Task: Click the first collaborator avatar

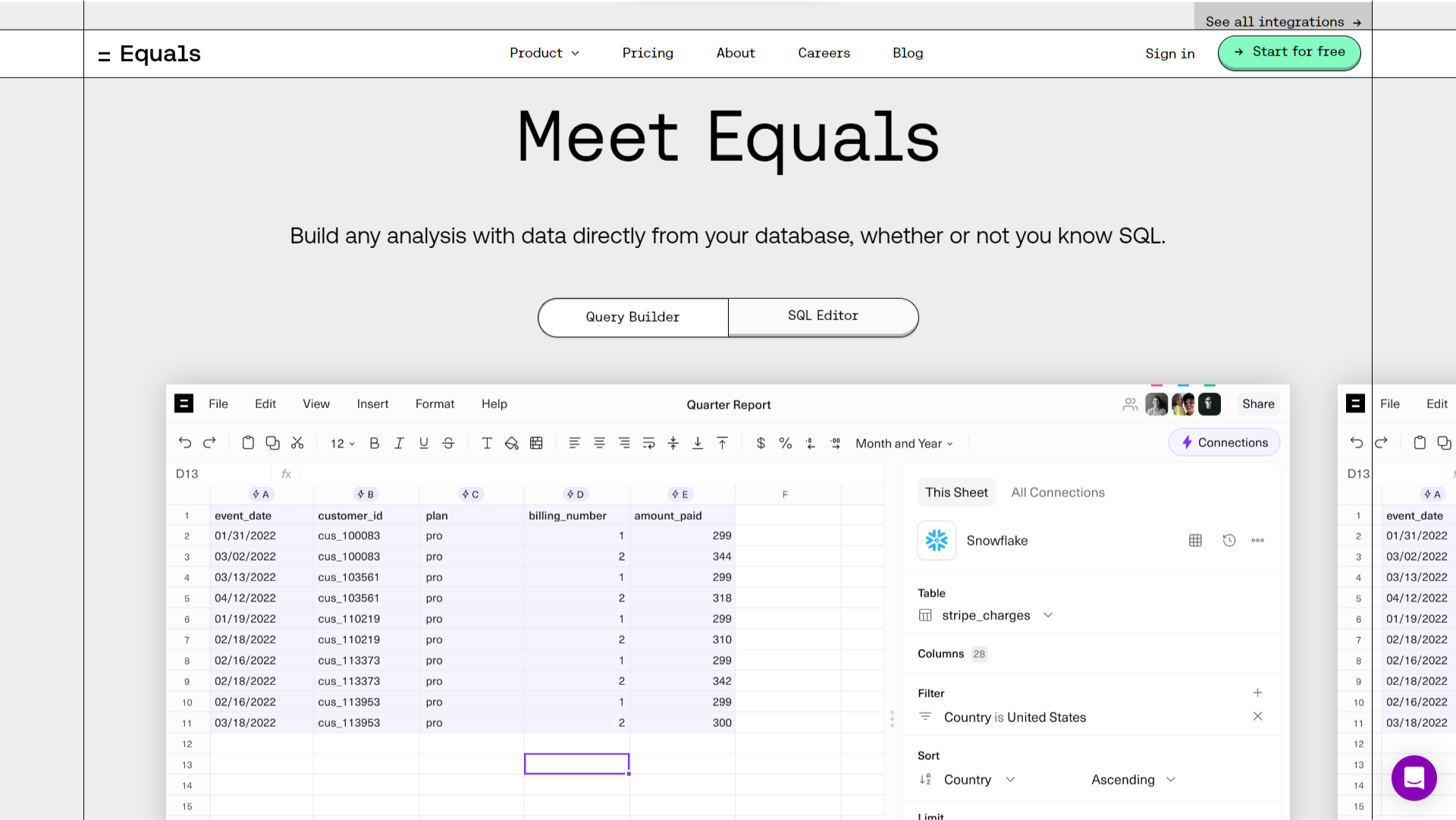Action: (x=1156, y=404)
